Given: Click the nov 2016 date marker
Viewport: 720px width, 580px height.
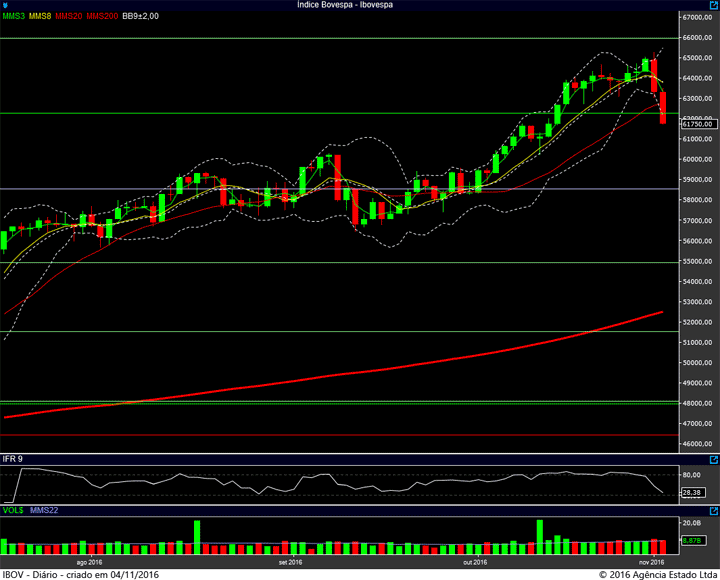Looking at the screenshot, I should pos(652,562).
